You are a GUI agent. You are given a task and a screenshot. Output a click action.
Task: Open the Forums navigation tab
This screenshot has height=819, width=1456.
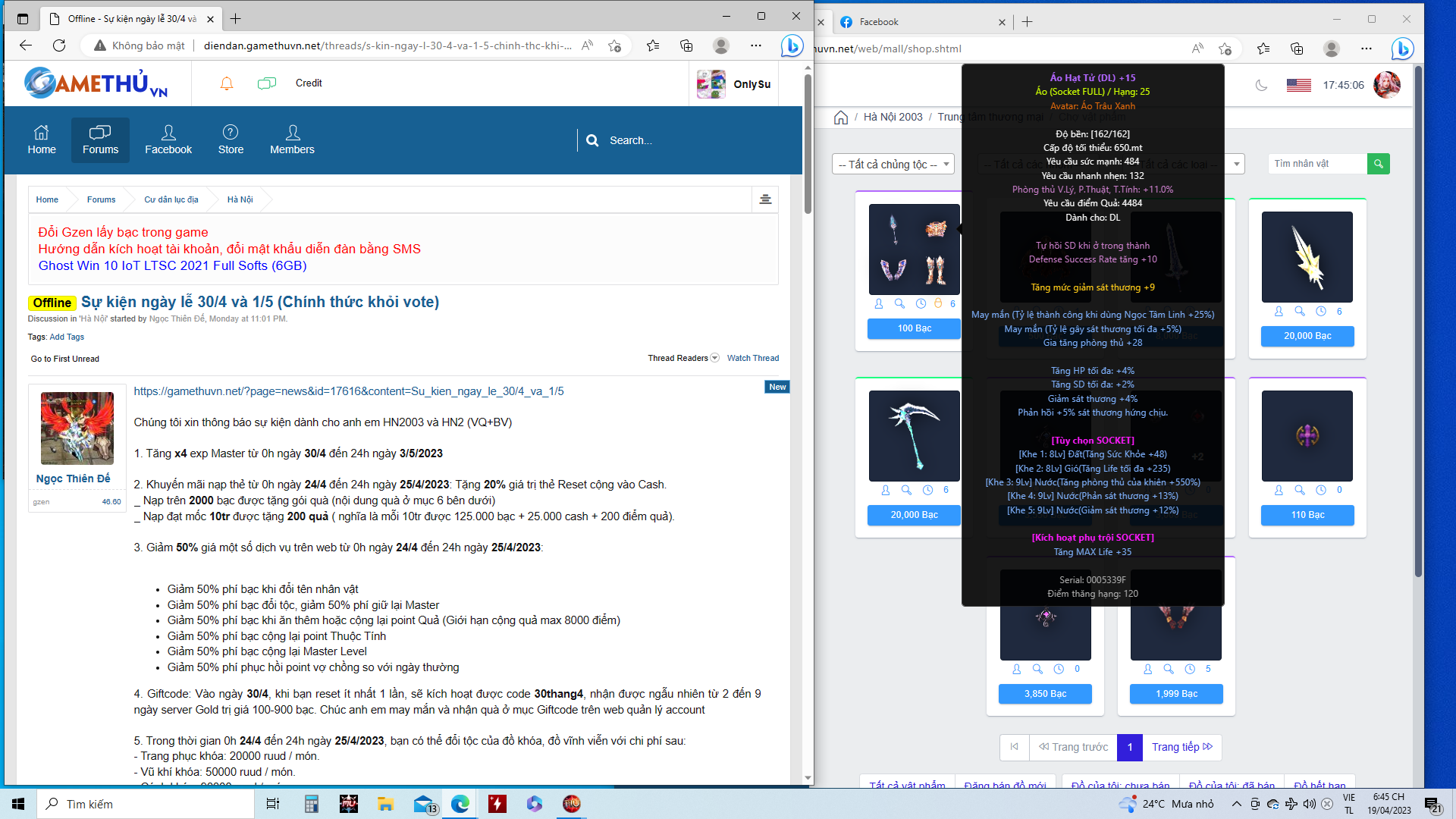[x=100, y=140]
